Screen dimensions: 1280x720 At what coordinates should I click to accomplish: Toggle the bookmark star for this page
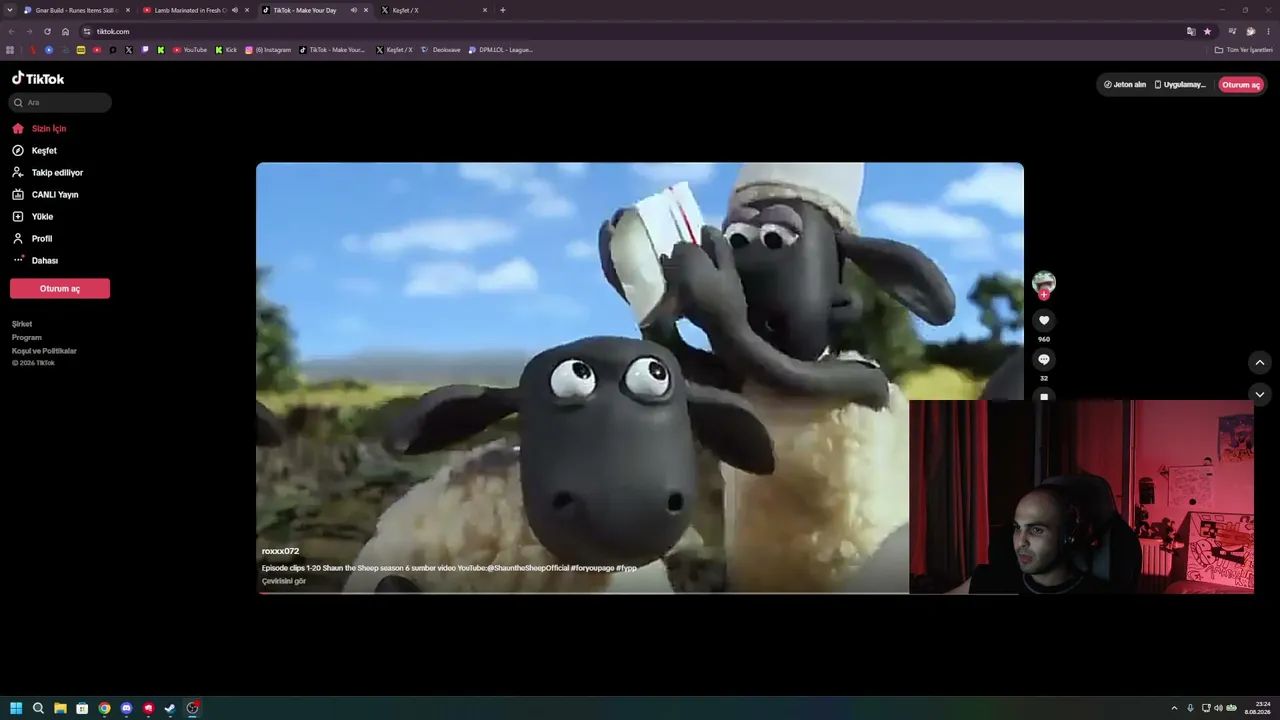coord(1207,31)
